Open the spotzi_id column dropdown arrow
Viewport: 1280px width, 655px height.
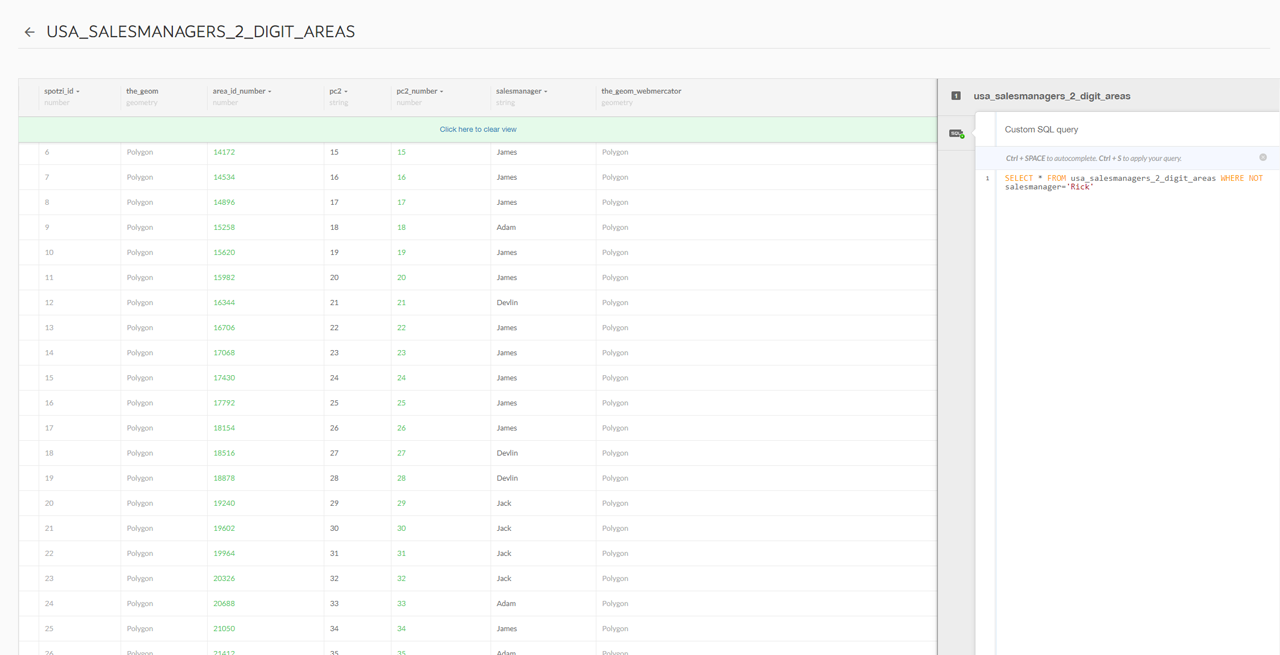tap(78, 92)
